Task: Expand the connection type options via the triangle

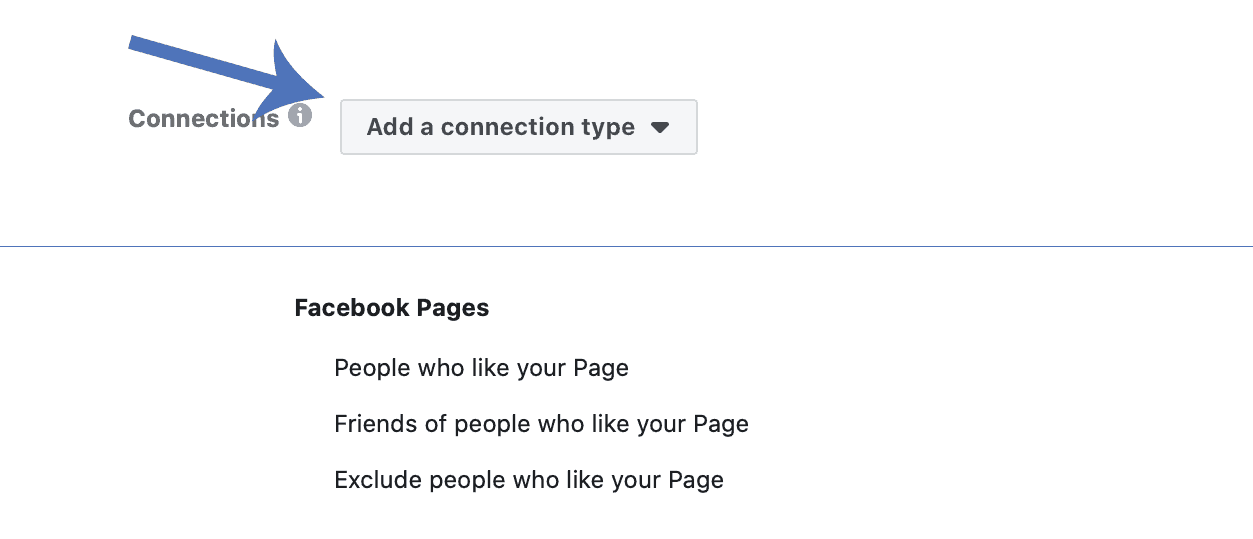Action: point(659,128)
